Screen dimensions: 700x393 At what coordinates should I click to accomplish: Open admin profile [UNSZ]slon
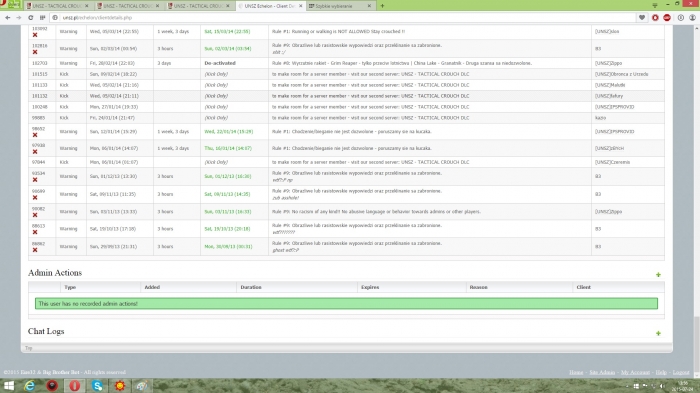[607, 32]
